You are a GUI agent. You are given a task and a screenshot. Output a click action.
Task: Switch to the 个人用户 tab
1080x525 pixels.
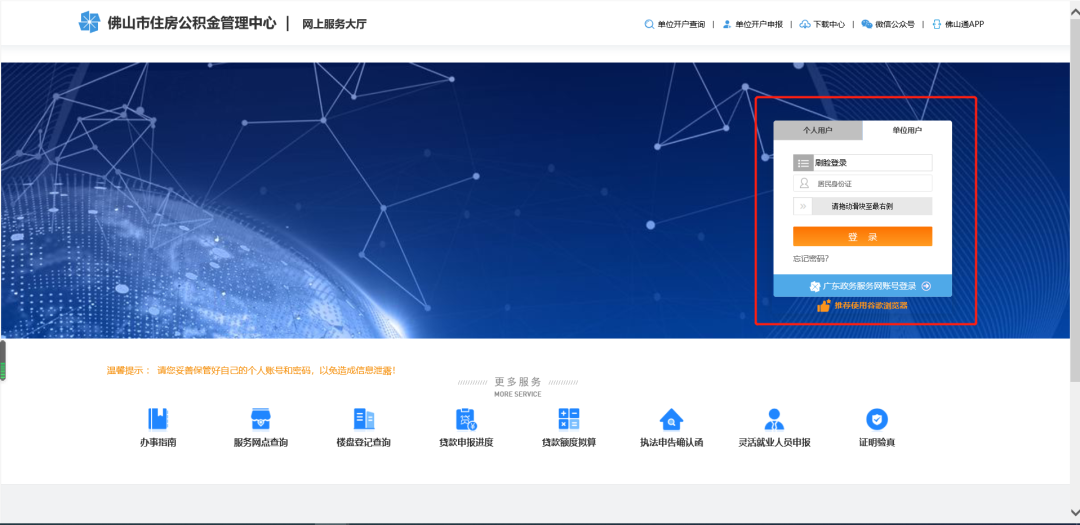pyautogui.click(x=817, y=130)
